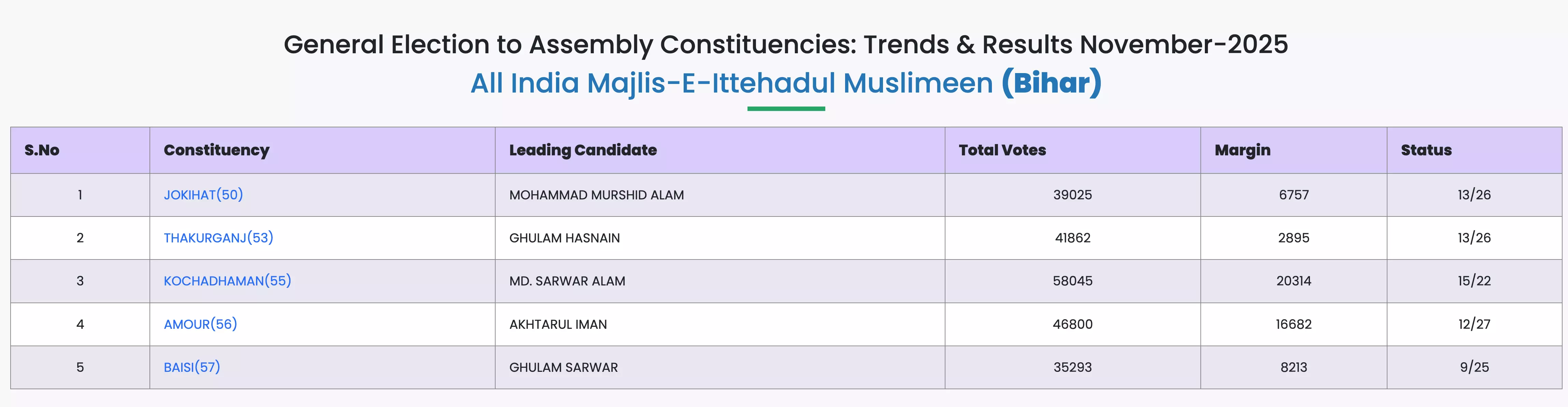This screenshot has width=1568, height=407.
Task: Click the Status column header
Action: (x=1426, y=150)
